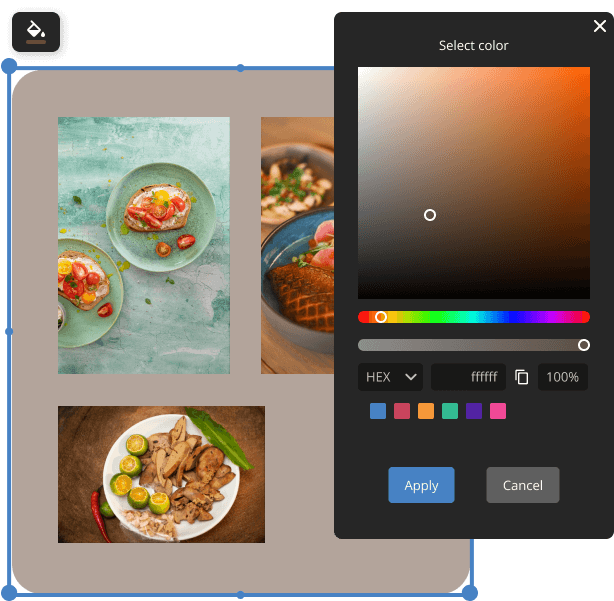Click the hex value input field
614x601 pixels.
click(x=467, y=377)
